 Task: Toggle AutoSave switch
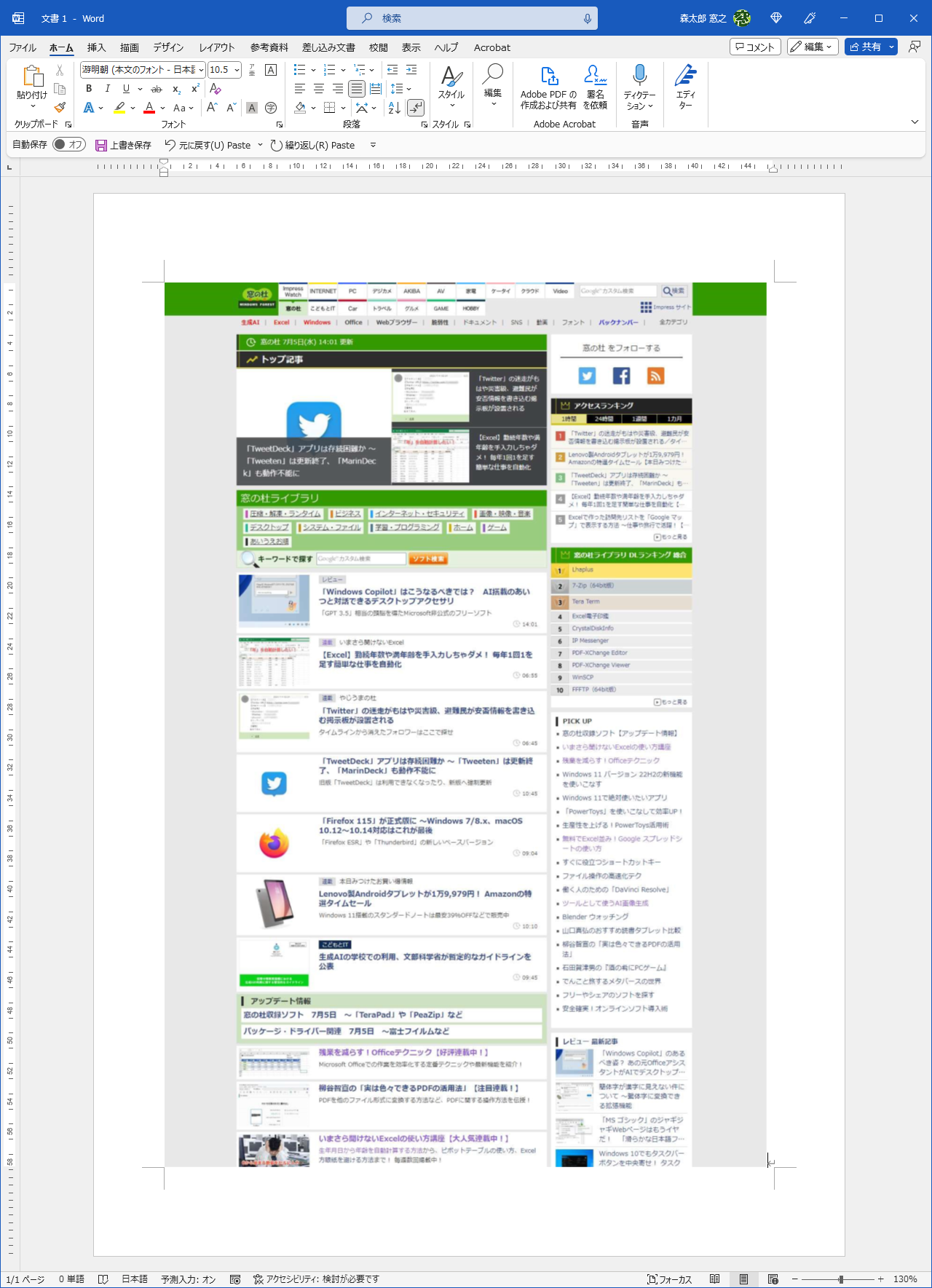pos(69,145)
